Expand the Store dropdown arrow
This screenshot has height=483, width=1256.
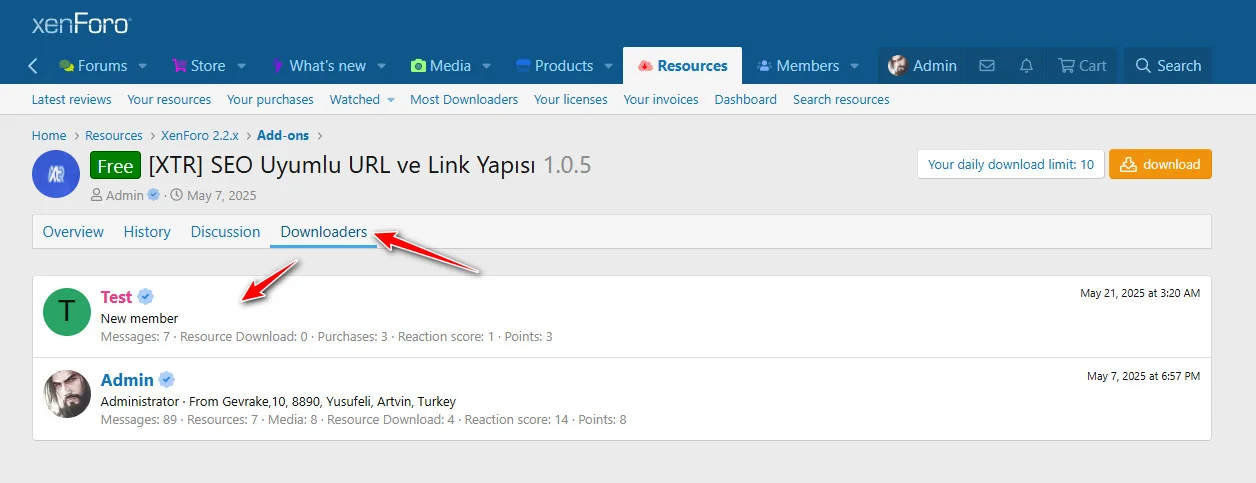(x=241, y=66)
